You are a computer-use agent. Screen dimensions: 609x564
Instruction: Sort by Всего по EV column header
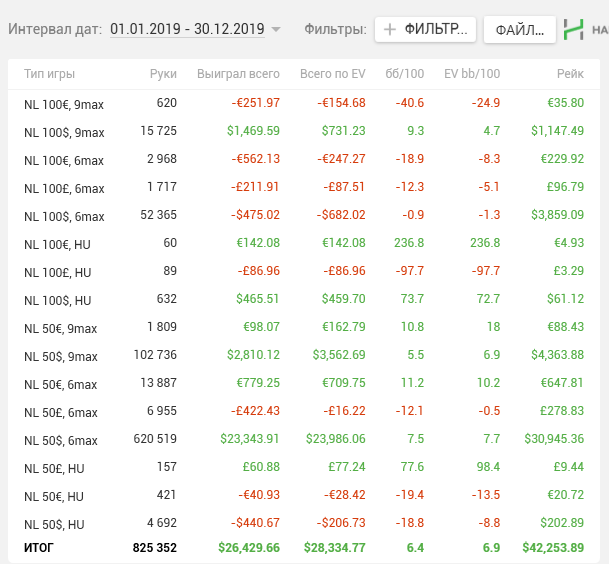tap(332, 74)
